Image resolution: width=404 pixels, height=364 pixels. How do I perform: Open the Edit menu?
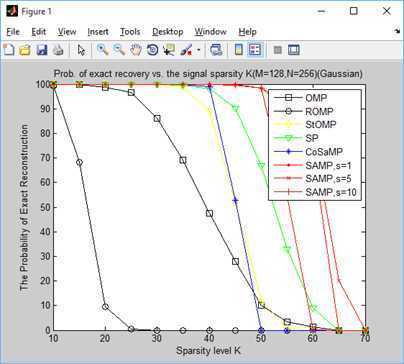38,32
